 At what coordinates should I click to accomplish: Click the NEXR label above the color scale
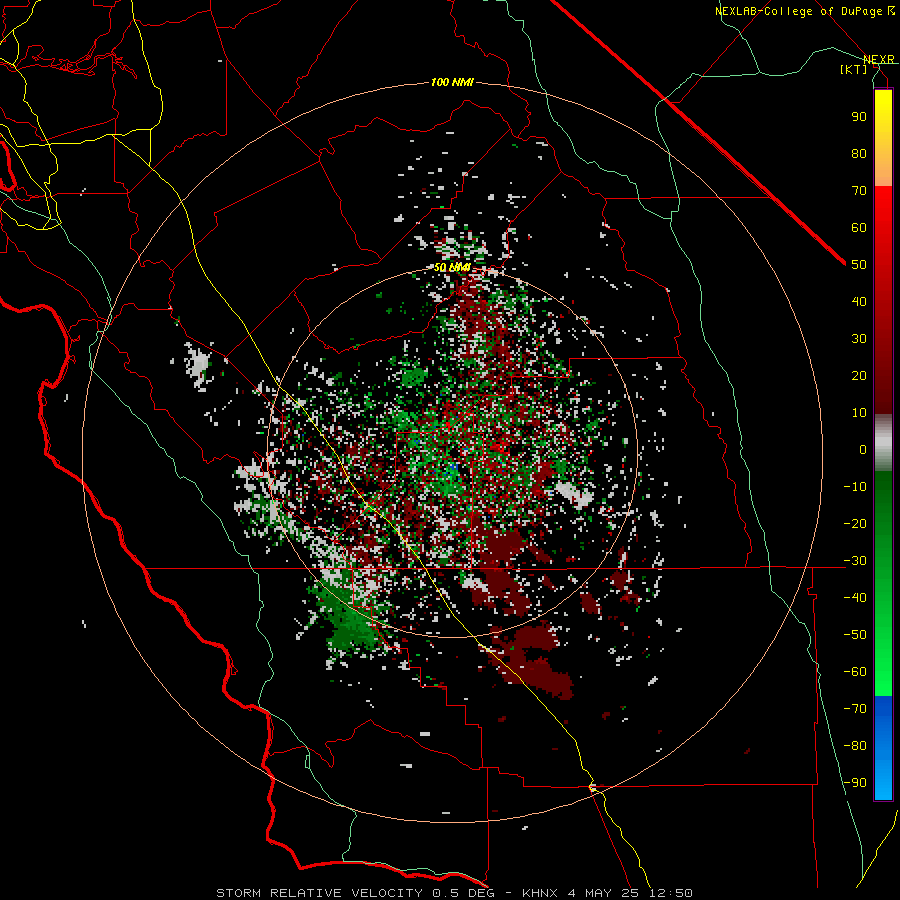pos(879,59)
